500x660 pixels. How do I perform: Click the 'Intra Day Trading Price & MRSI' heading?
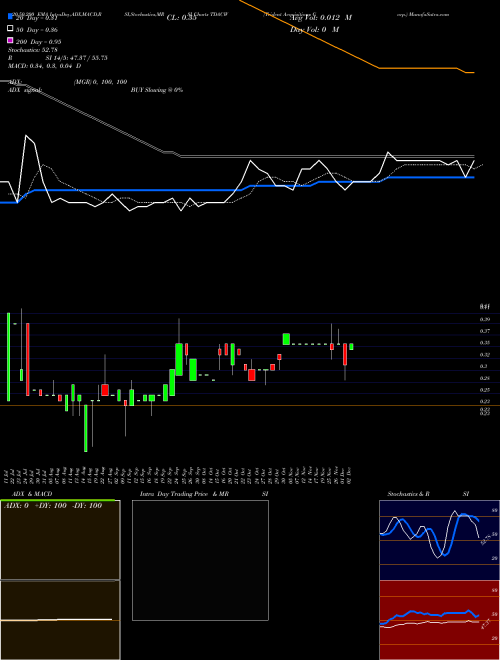[204, 494]
